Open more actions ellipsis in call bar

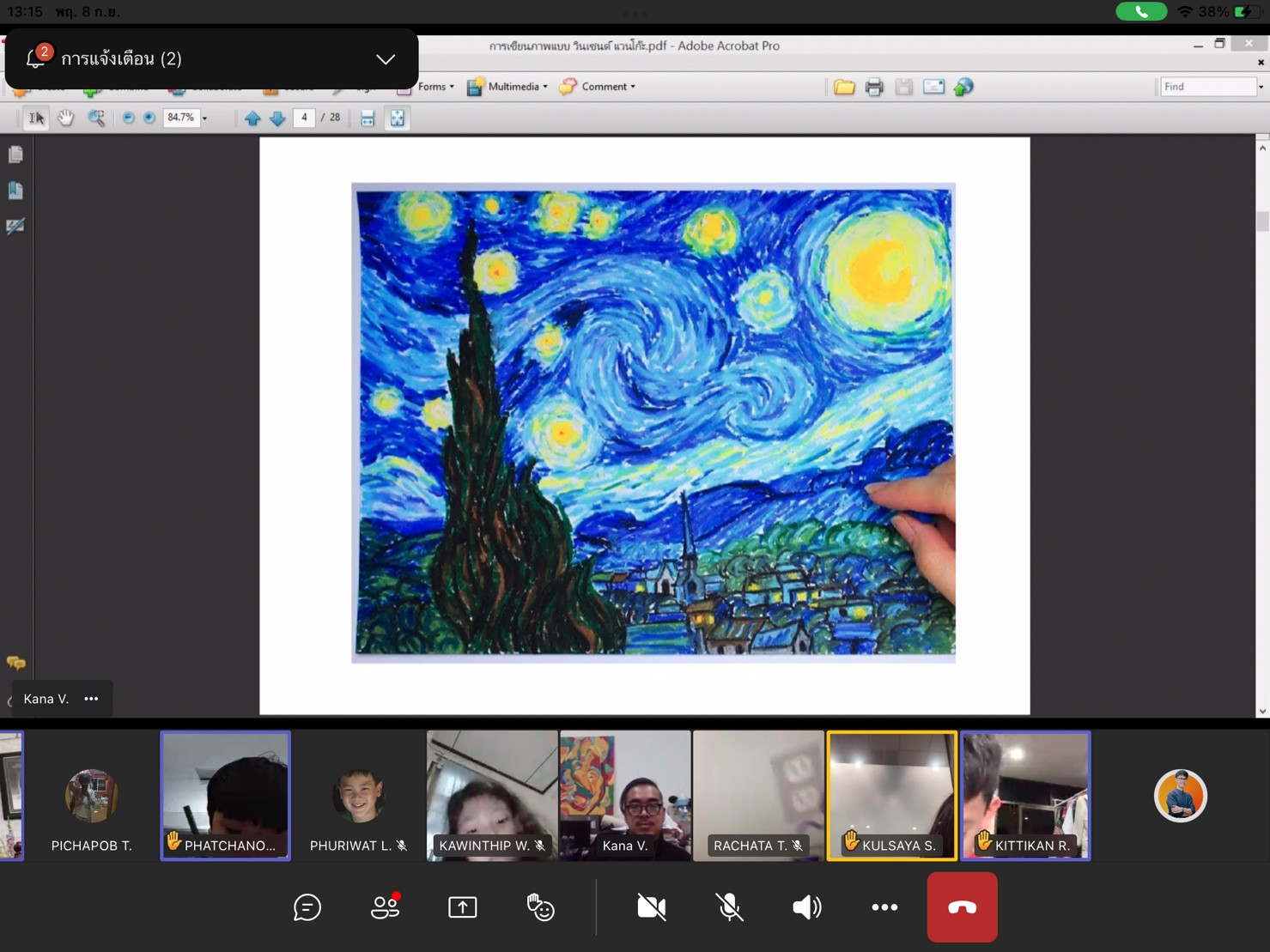(884, 907)
